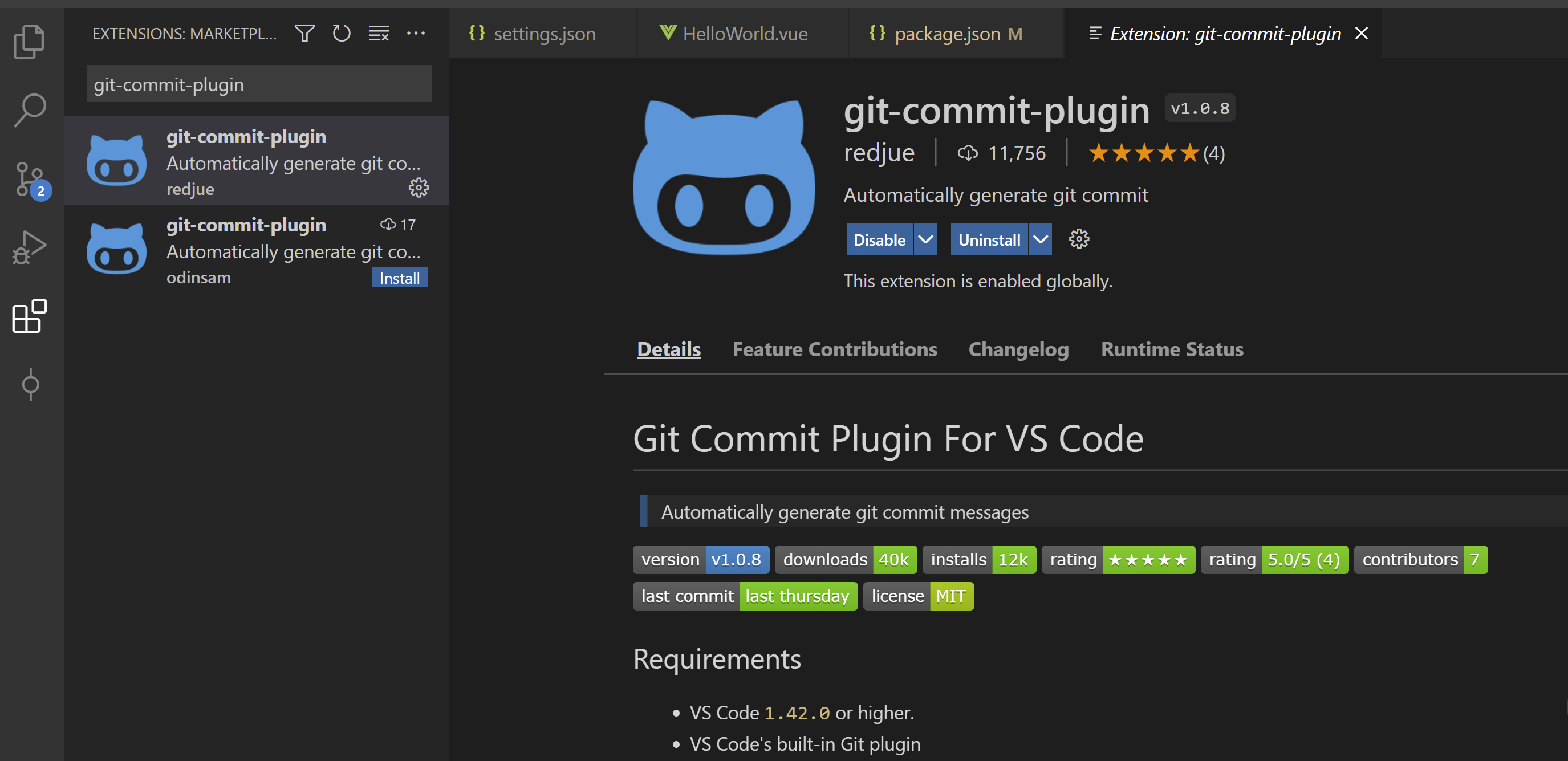This screenshot has width=1568, height=761.
Task: Select the odinsam git-commit-plugin list entry
Action: pyautogui.click(x=256, y=250)
